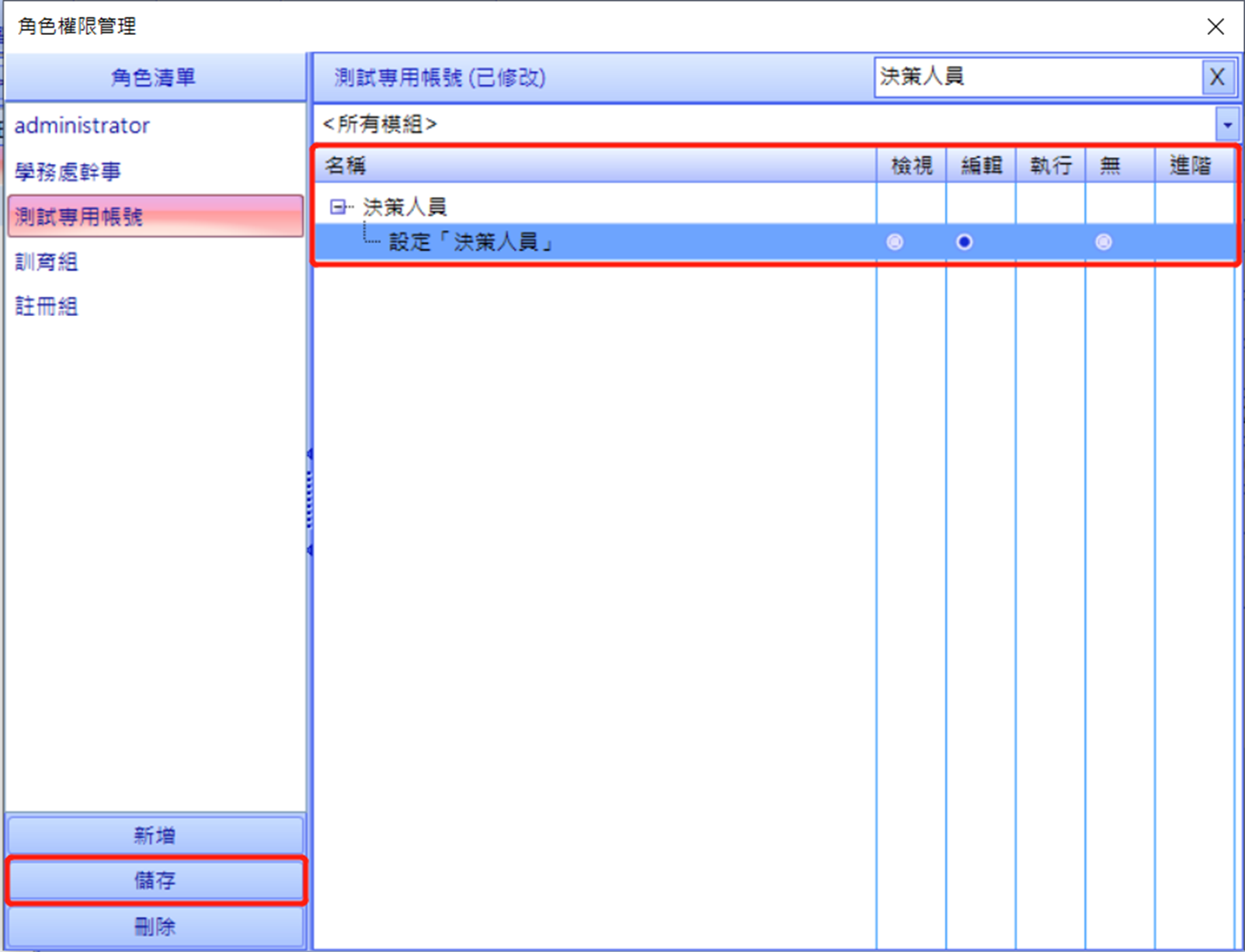The image size is (1245, 952).
Task: Click the 決策人員 parent node label
Action: pos(405,207)
